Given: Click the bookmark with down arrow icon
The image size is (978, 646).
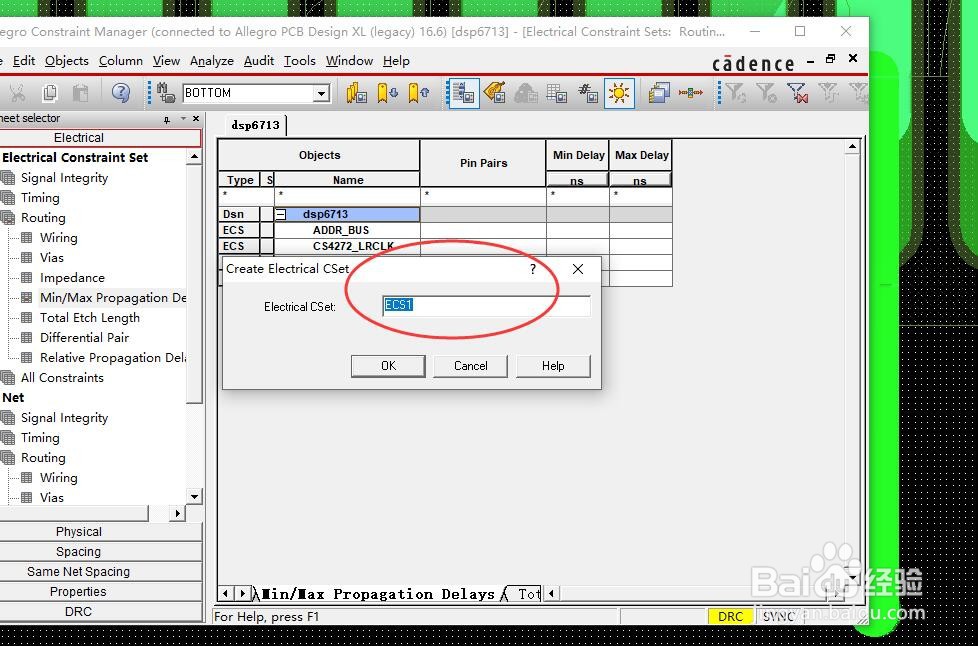Looking at the screenshot, I should tap(387, 94).
